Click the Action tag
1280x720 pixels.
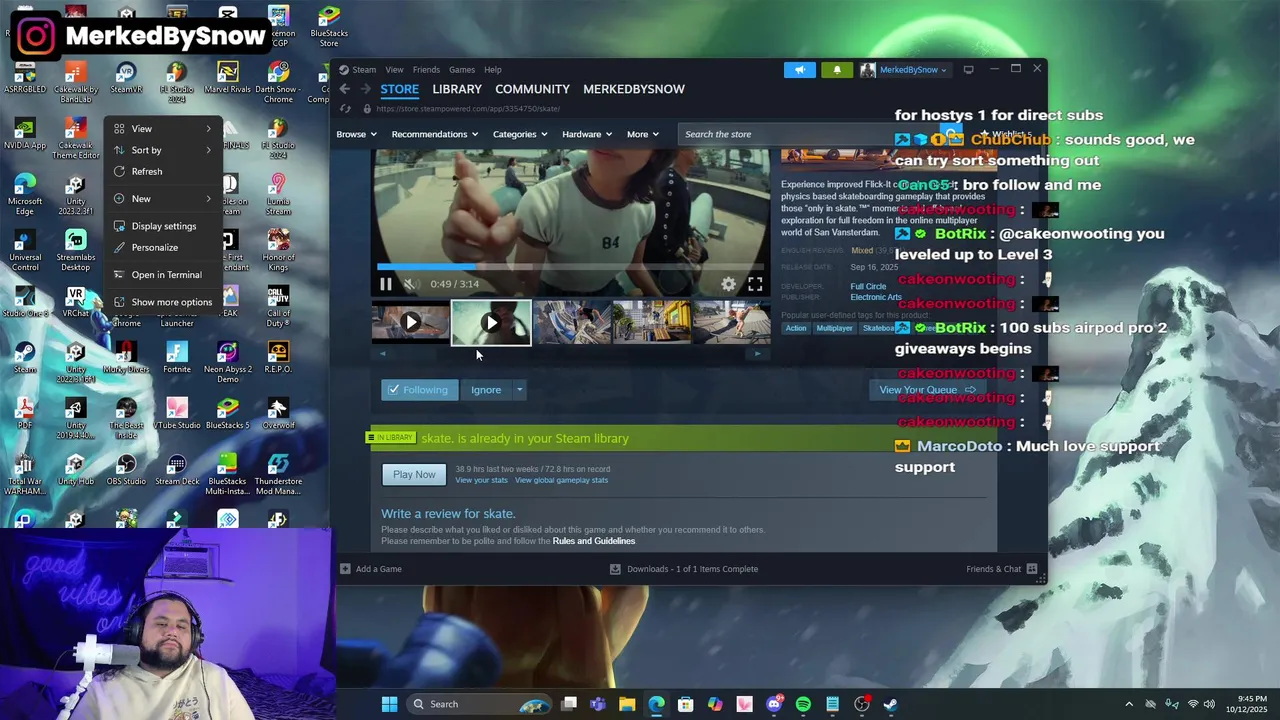tap(796, 328)
